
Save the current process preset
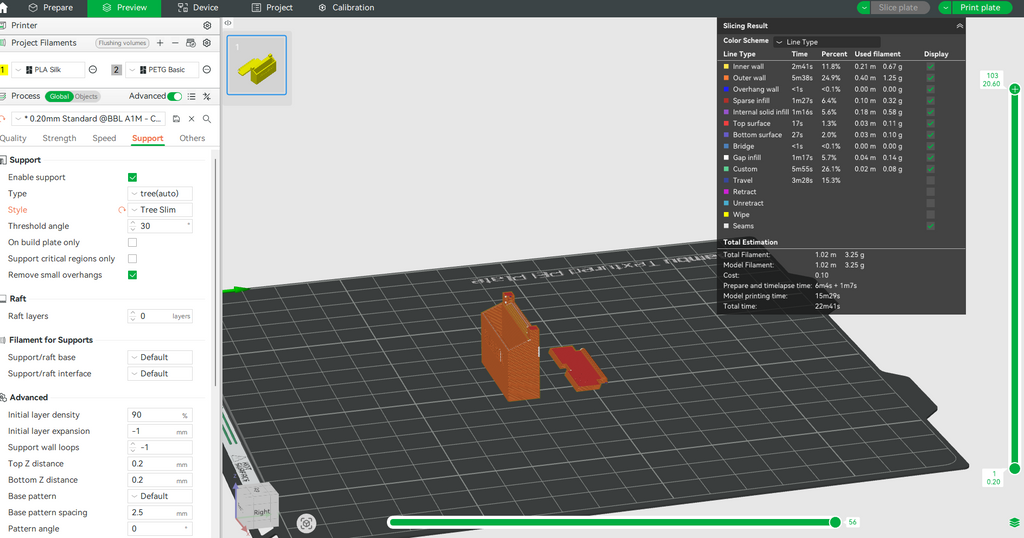pyautogui.click(x=176, y=118)
